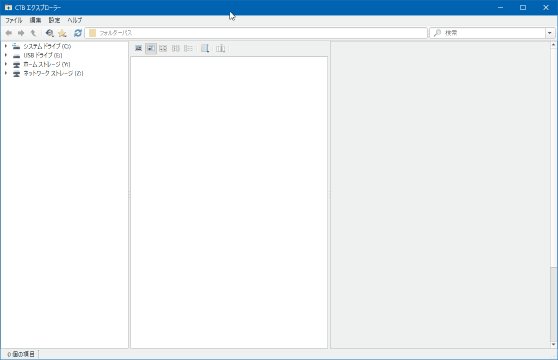Open the search box dropdown arrow

(550, 33)
